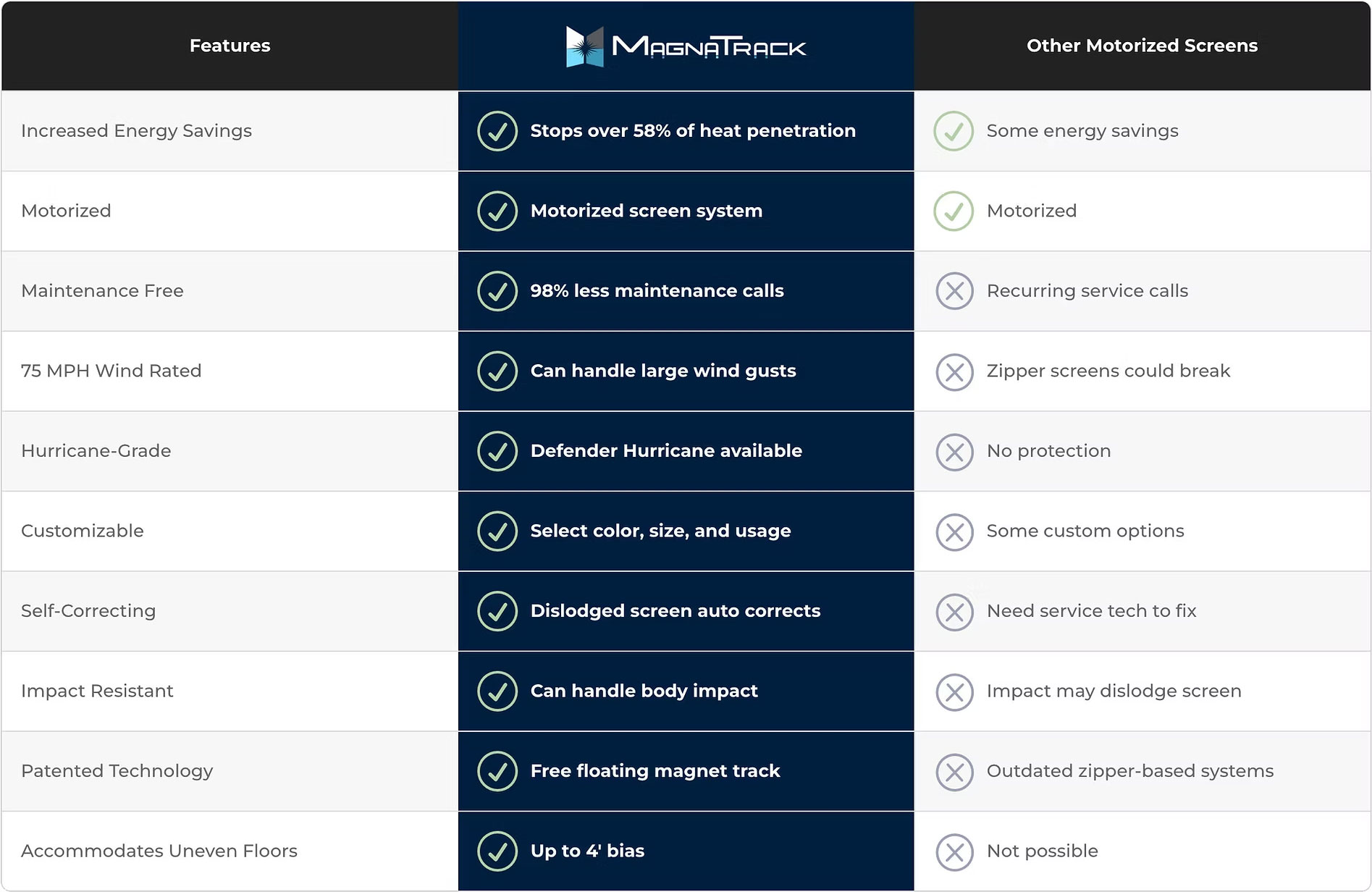The width and height of the screenshot is (1372, 892).
Task: Click the text Motorized screen system
Action: (x=646, y=211)
